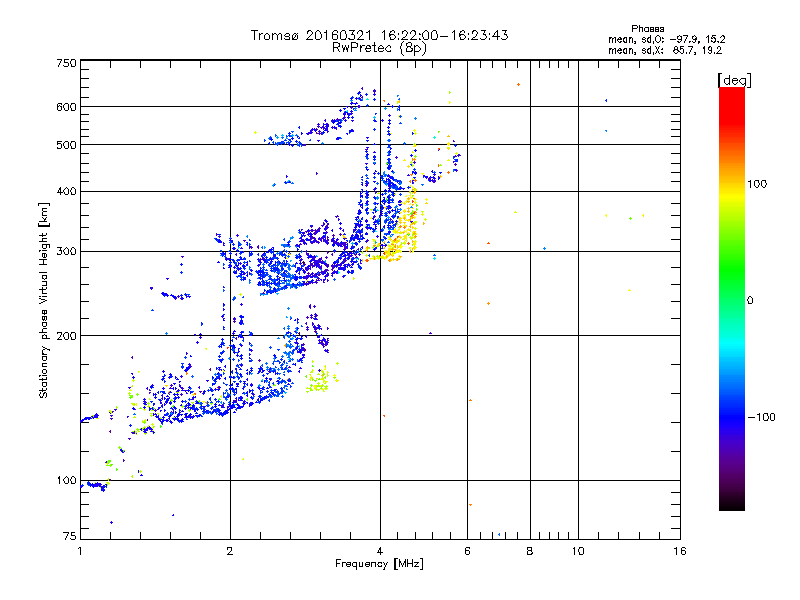Image resolution: width=800 pixels, height=600 pixels.
Task: Click the x-axis tick label '8'
Action: click(x=530, y=551)
